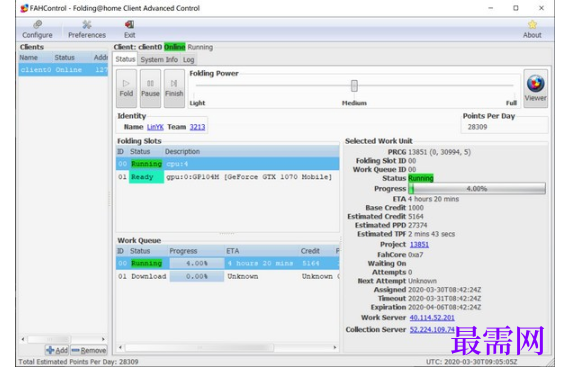This screenshot has width=563, height=372.
Task: Switch to the System Info tab
Action: coord(159,60)
